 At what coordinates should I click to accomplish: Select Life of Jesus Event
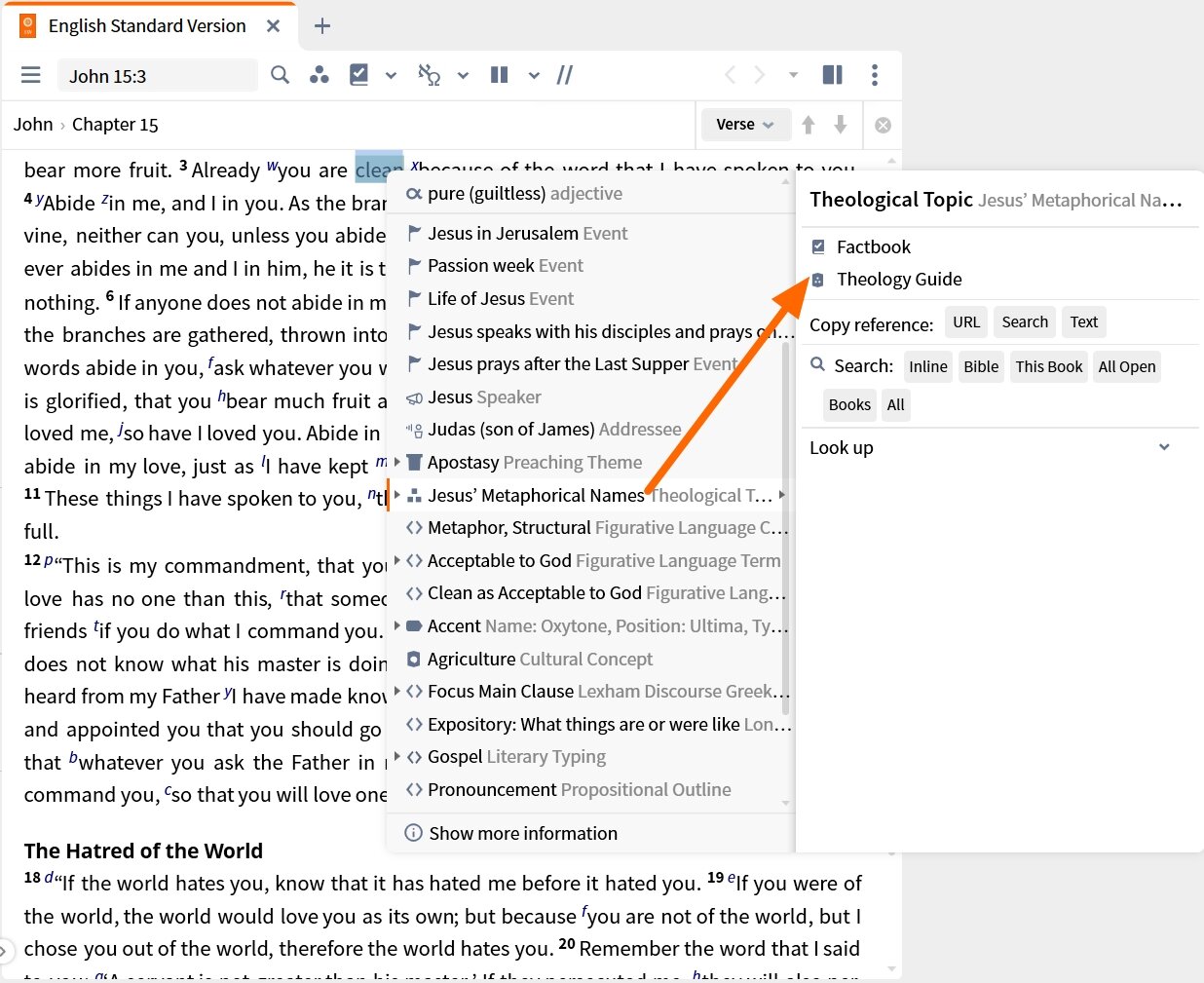[590, 299]
